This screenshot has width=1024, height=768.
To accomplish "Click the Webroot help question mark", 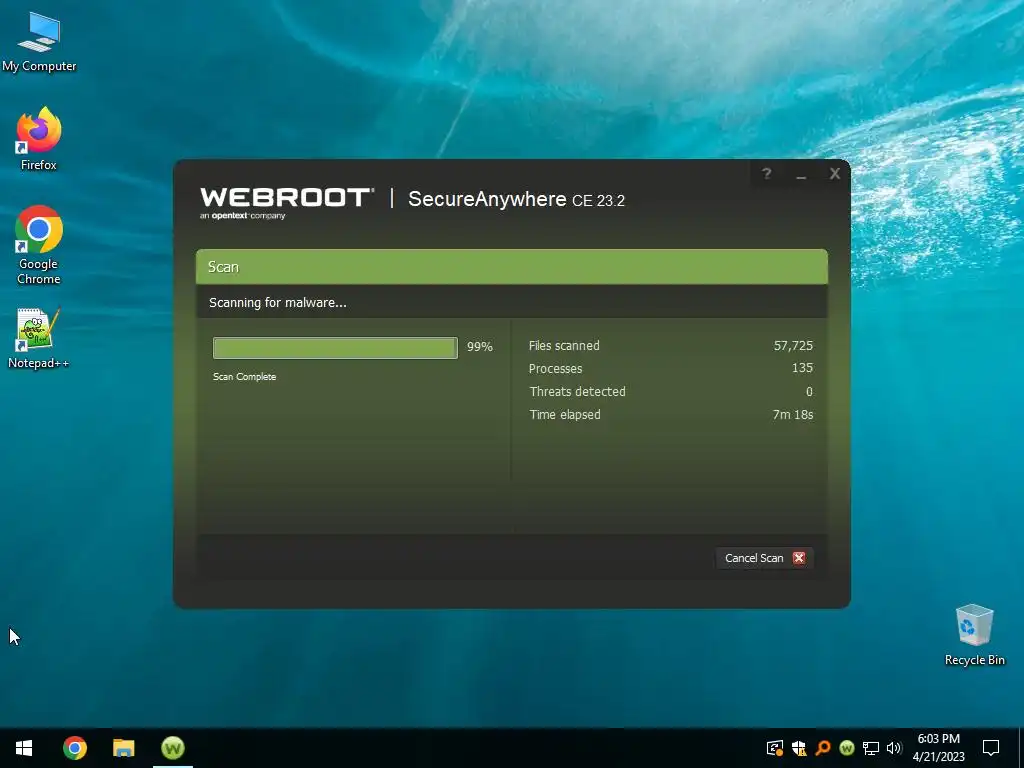I will coord(767,174).
